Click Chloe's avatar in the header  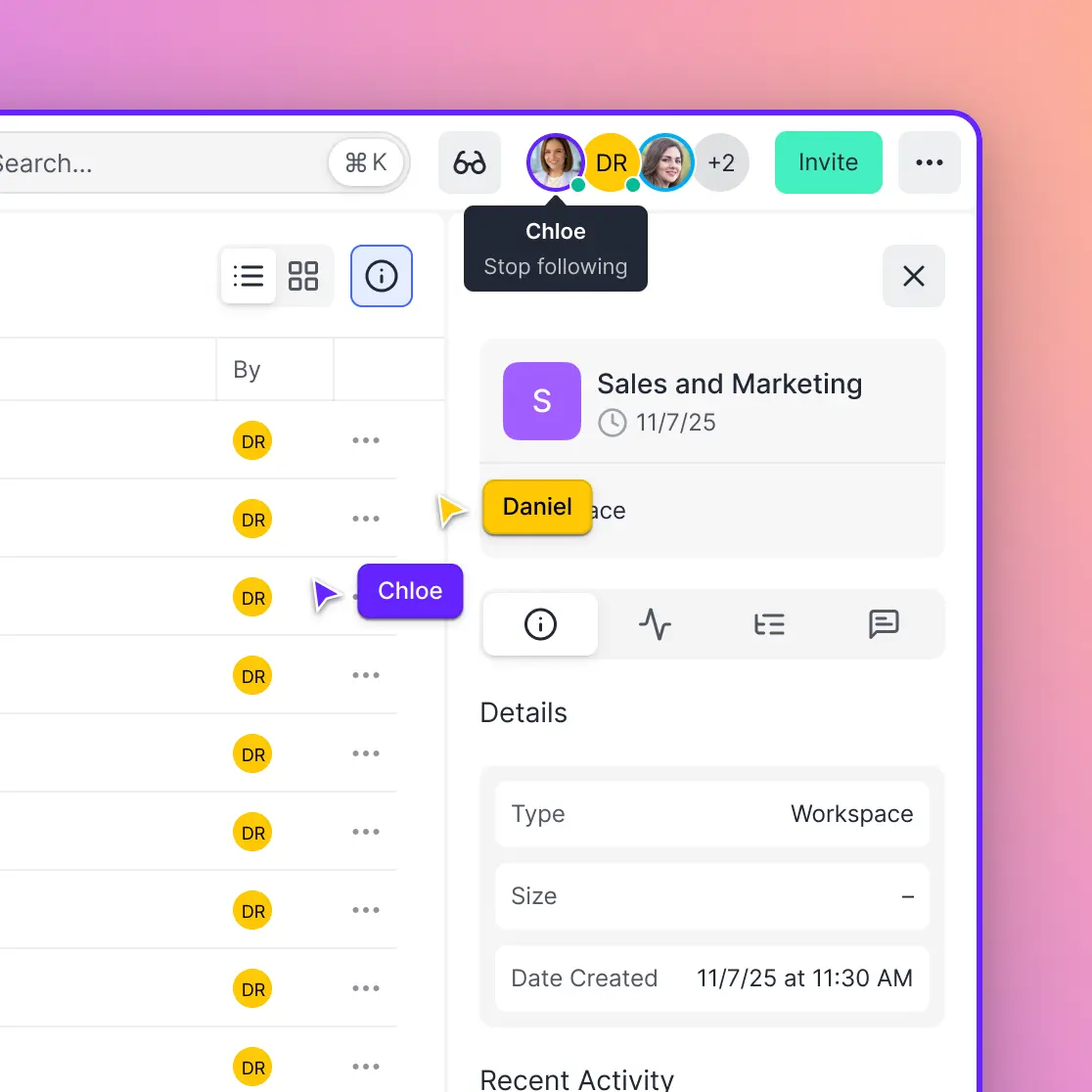pos(555,161)
